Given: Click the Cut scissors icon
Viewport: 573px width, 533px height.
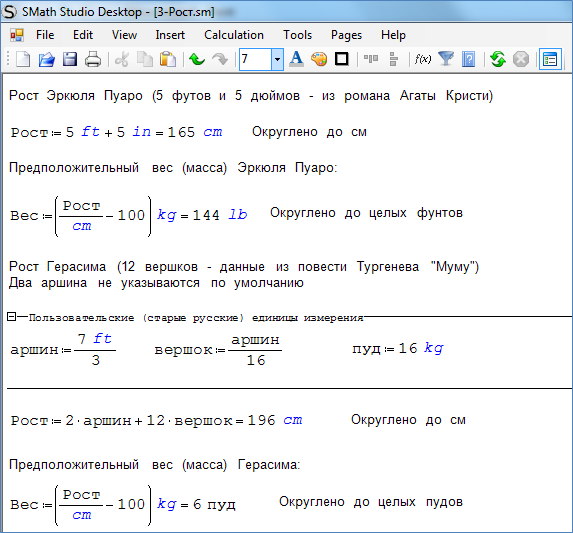Looking at the screenshot, I should (x=122, y=59).
